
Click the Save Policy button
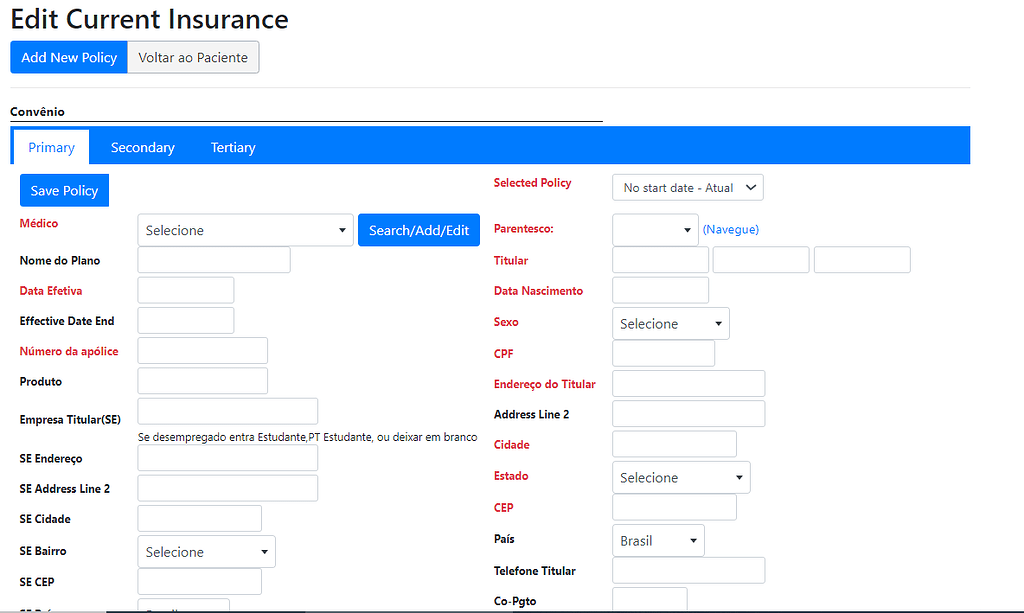click(x=64, y=190)
